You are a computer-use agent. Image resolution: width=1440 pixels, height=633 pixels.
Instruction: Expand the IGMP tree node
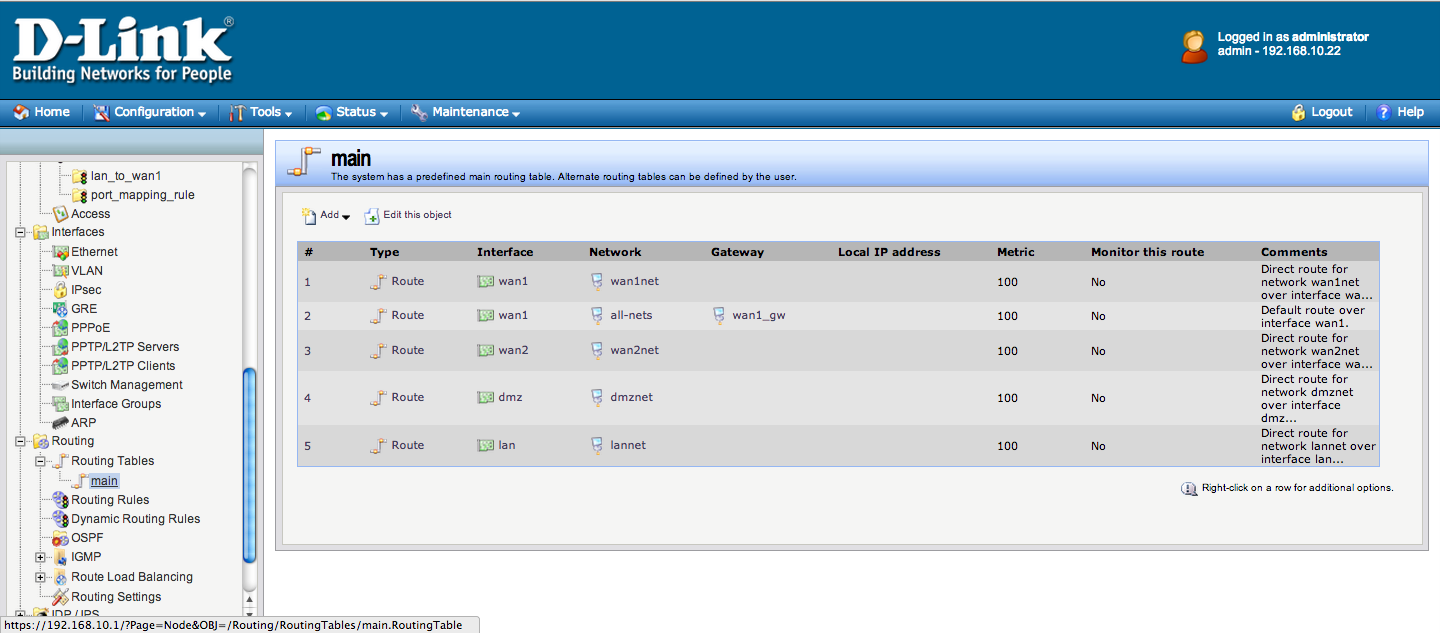coord(40,557)
